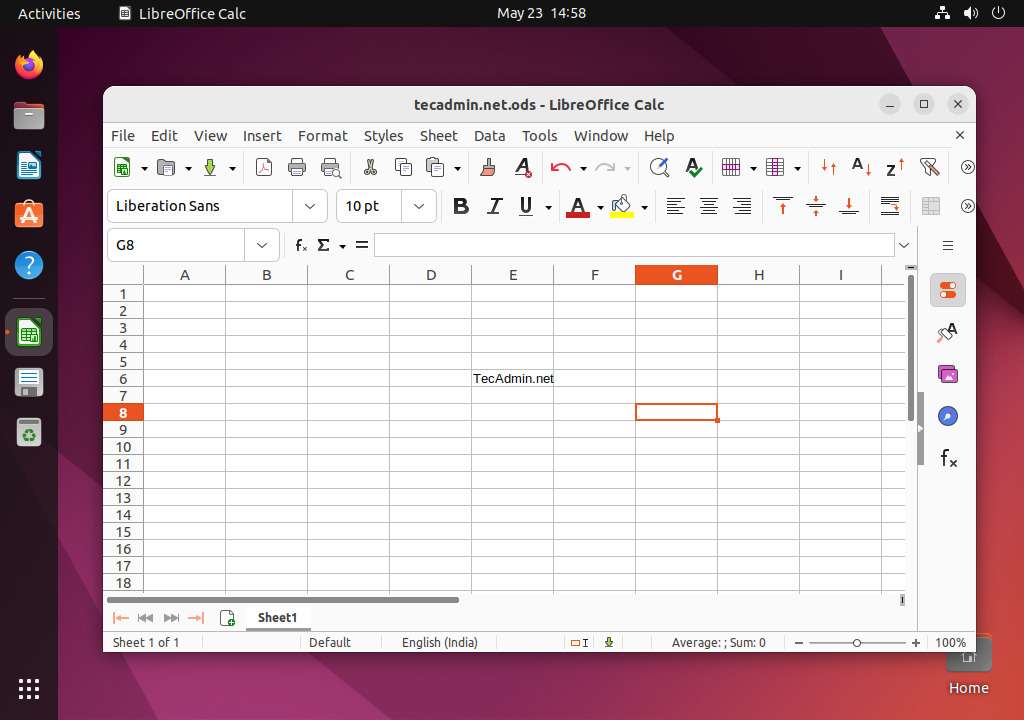Clear direct formatting with the toolbar icon
The width and height of the screenshot is (1024, 720).
(522, 167)
